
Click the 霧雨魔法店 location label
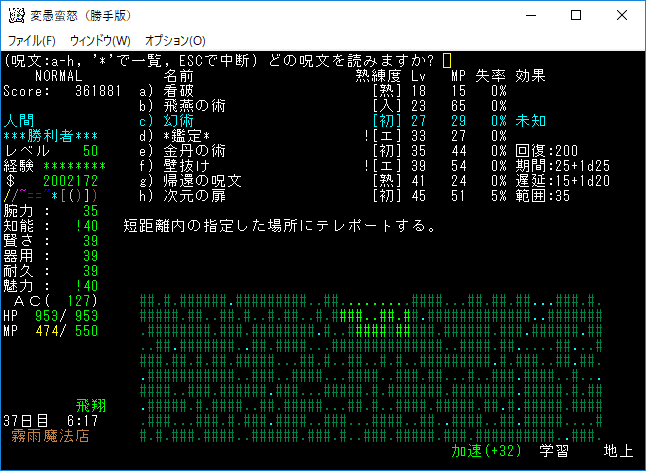click(51, 437)
